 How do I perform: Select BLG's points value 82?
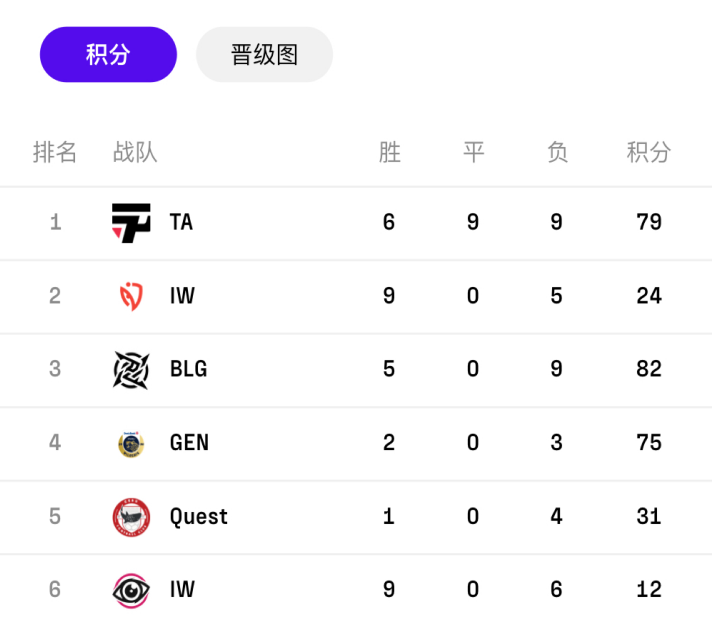[649, 369]
